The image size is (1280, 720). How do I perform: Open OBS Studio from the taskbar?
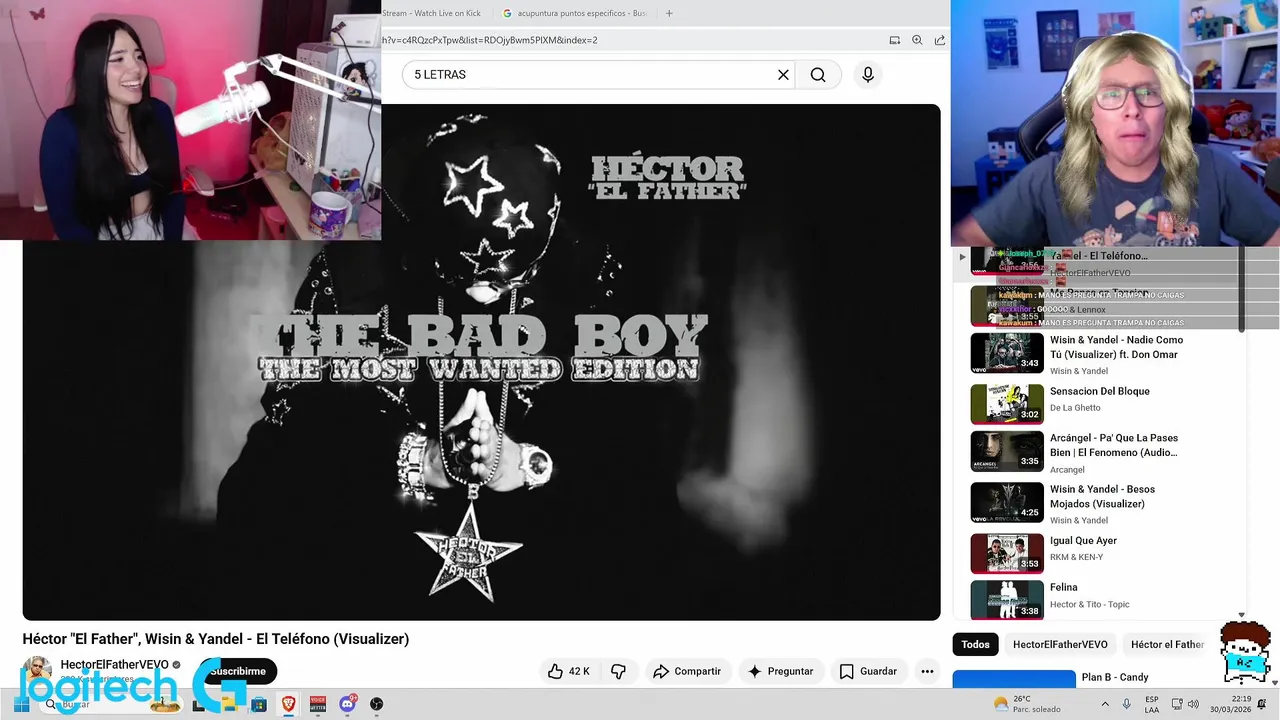click(377, 704)
